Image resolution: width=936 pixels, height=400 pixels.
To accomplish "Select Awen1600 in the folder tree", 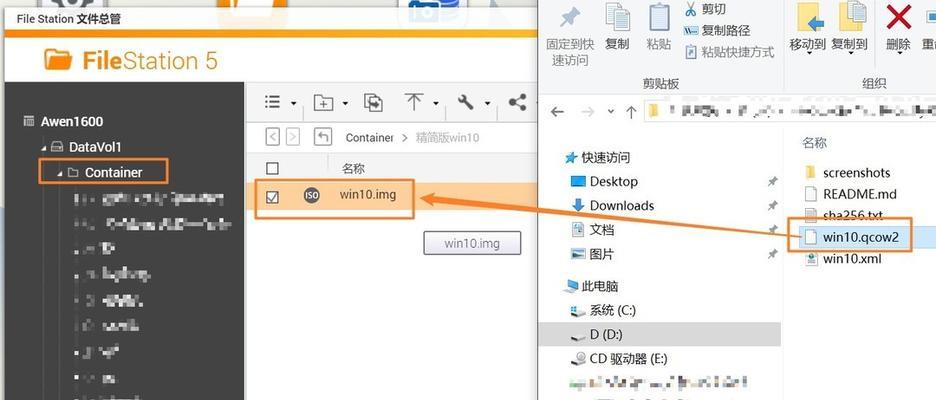I will 72,122.
